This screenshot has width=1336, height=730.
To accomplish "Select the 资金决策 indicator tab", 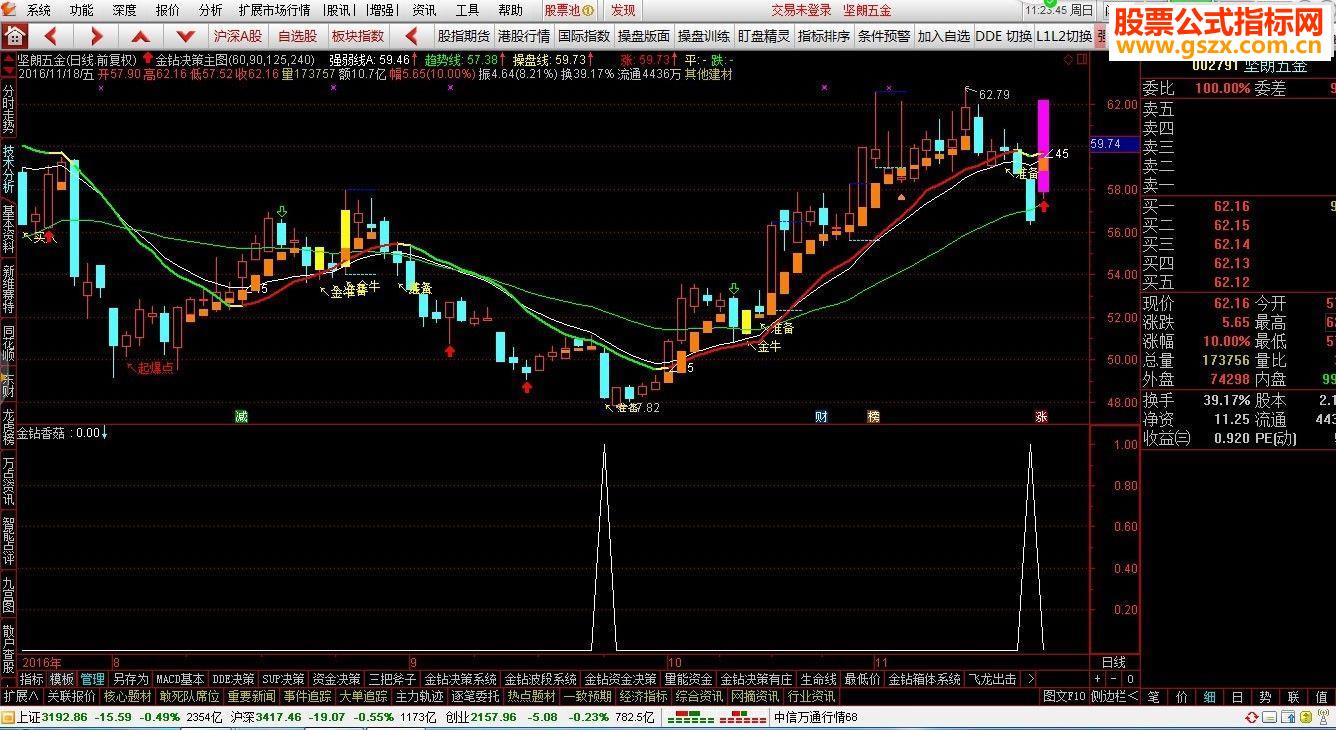I will point(335,679).
